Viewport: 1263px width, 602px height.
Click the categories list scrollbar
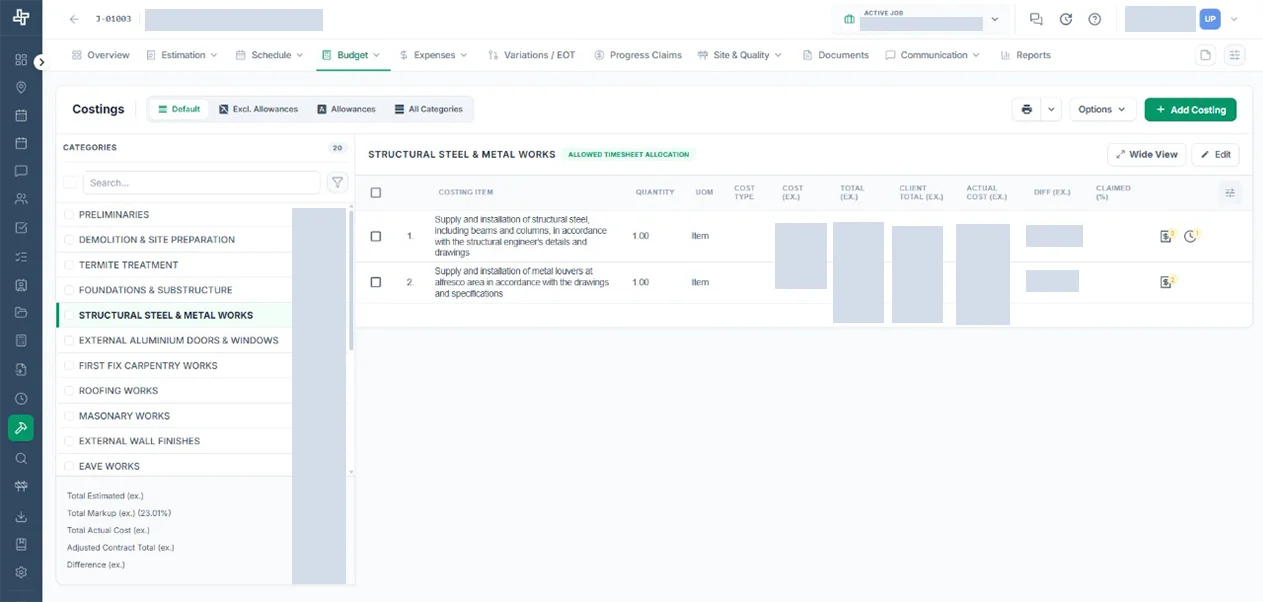(x=351, y=280)
